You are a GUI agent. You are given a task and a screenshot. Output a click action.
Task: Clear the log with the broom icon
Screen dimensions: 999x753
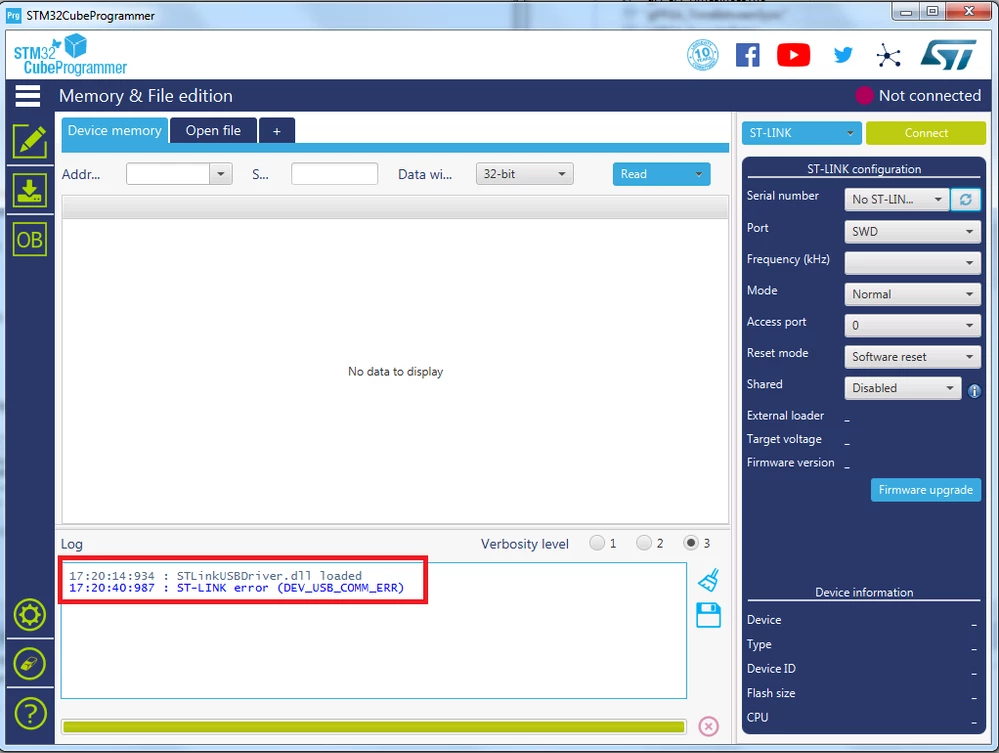click(x=708, y=580)
